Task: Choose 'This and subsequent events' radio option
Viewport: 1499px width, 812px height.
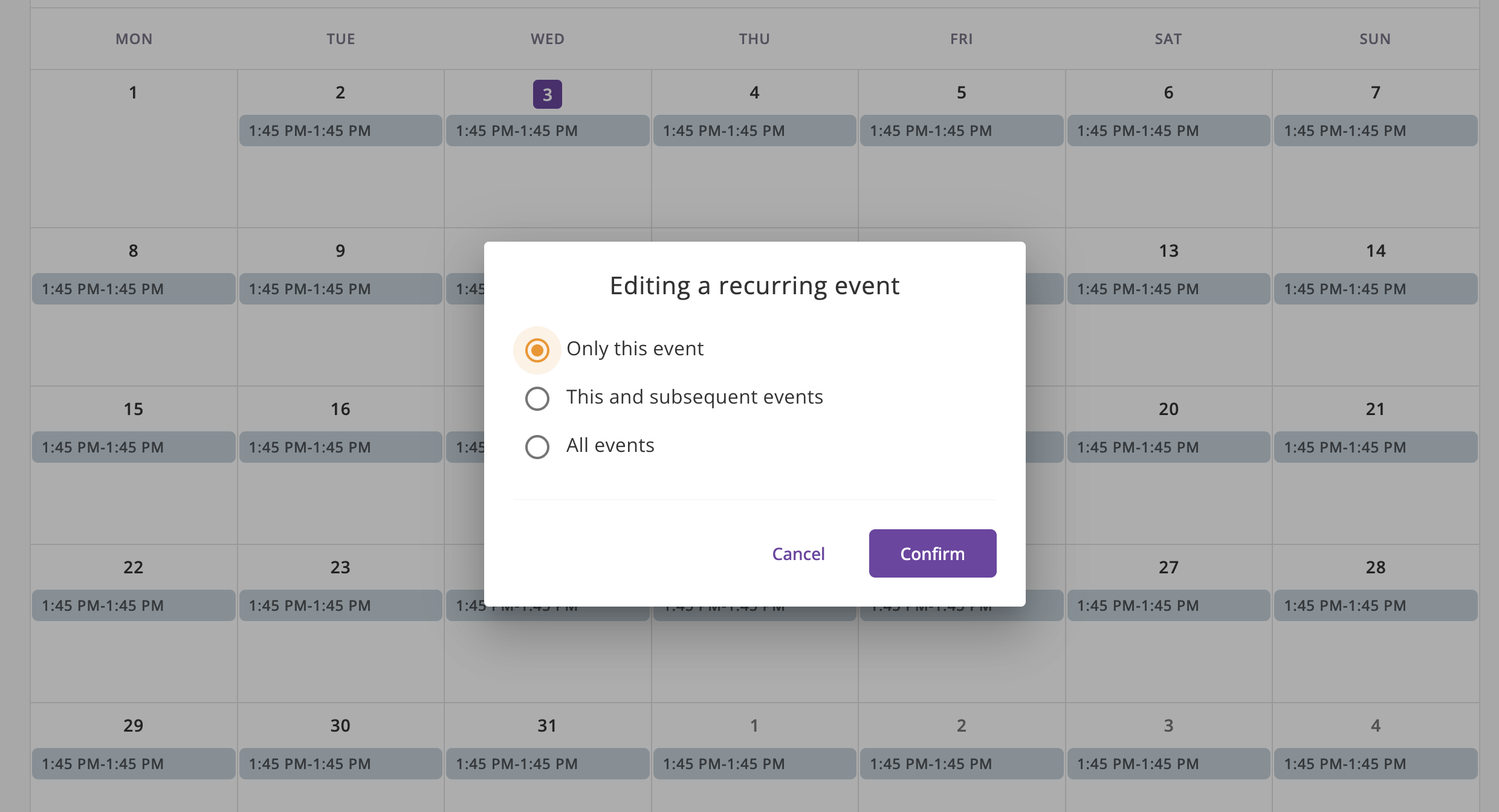Action: click(537, 398)
